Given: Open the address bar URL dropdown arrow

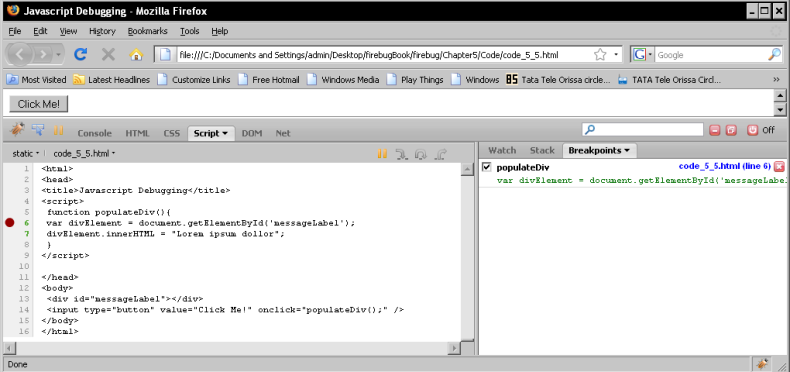Looking at the screenshot, I should click(616, 54).
